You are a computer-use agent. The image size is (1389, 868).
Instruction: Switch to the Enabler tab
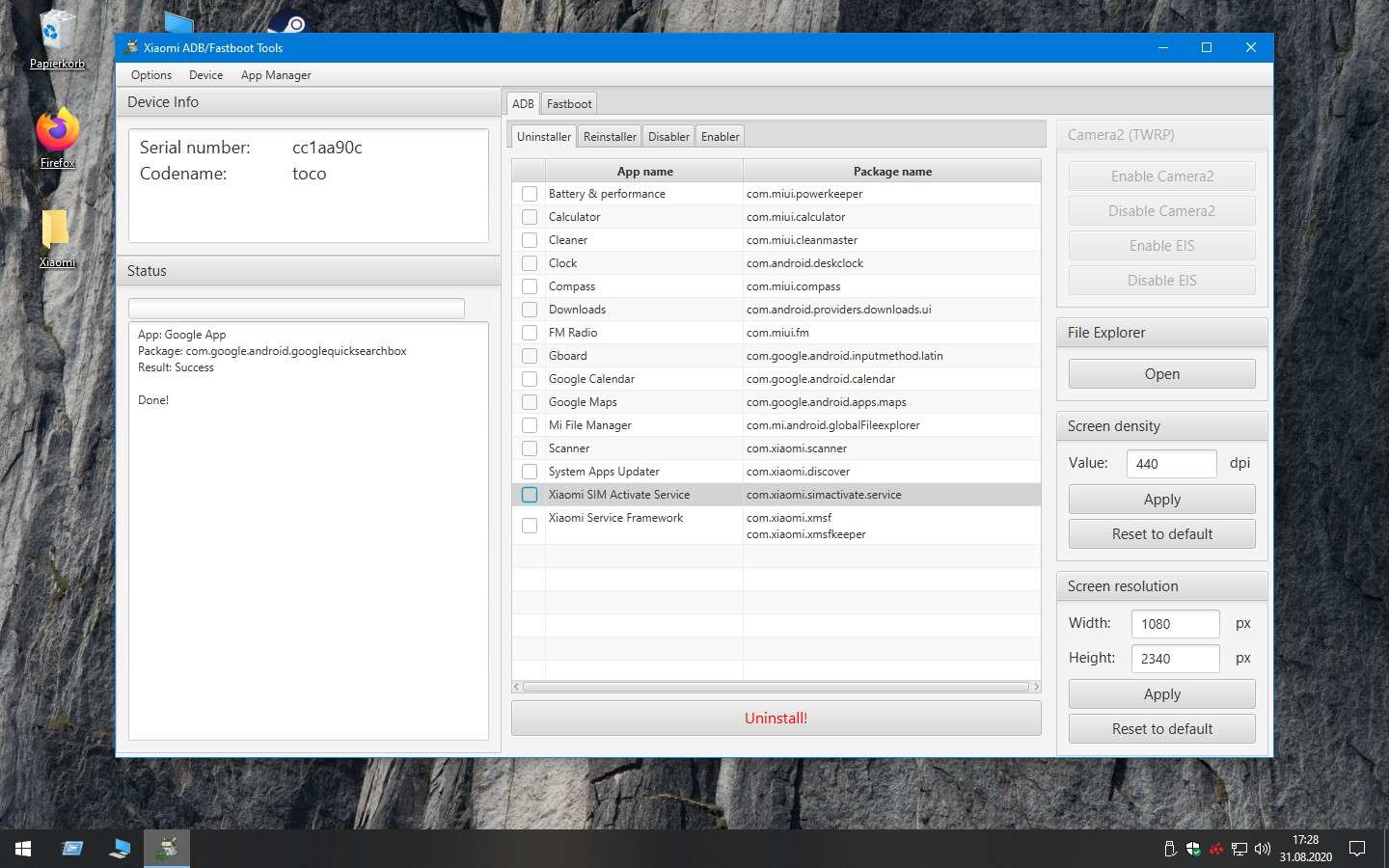(x=721, y=137)
